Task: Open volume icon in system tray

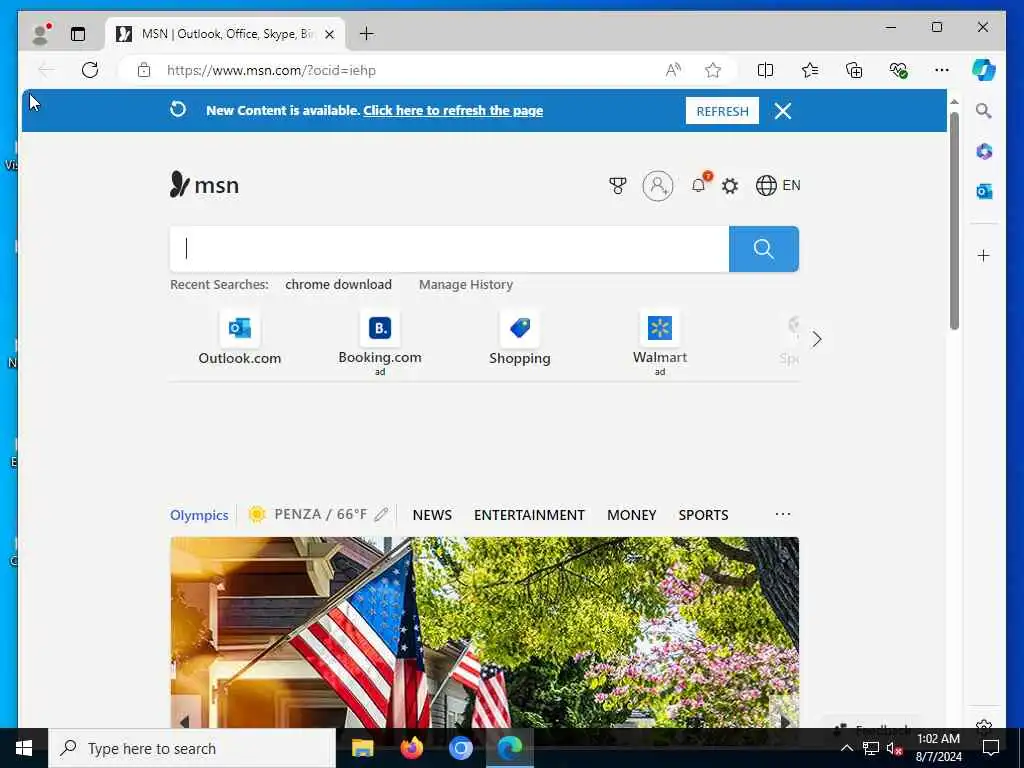Action: point(894,748)
